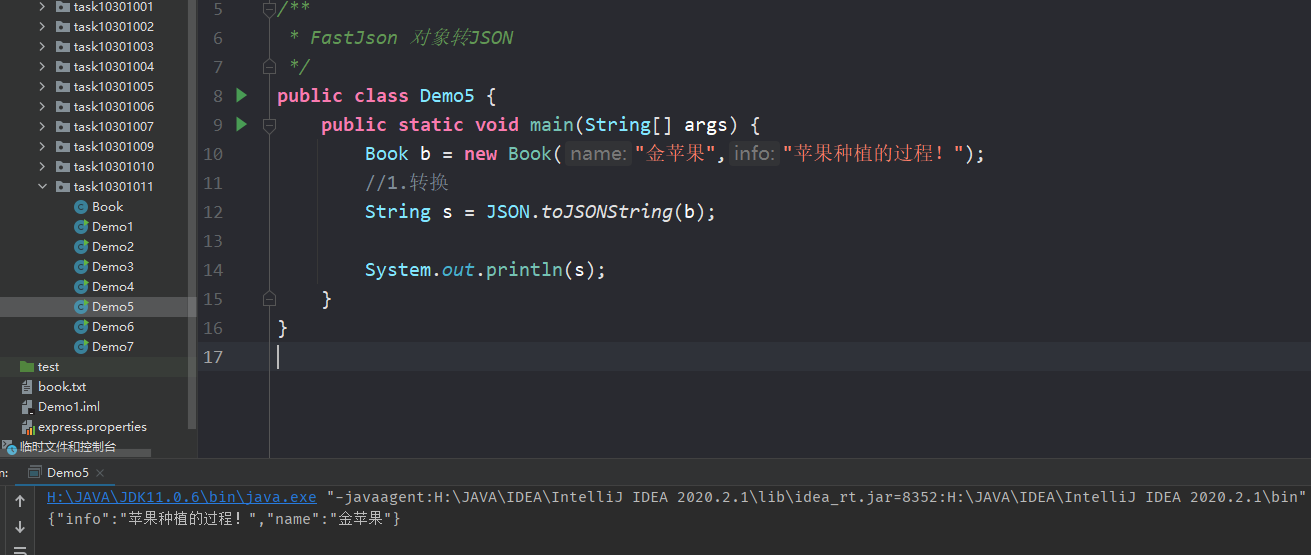Click the task10301005 package folder icon
1311x555 pixels.
[x=63, y=87]
